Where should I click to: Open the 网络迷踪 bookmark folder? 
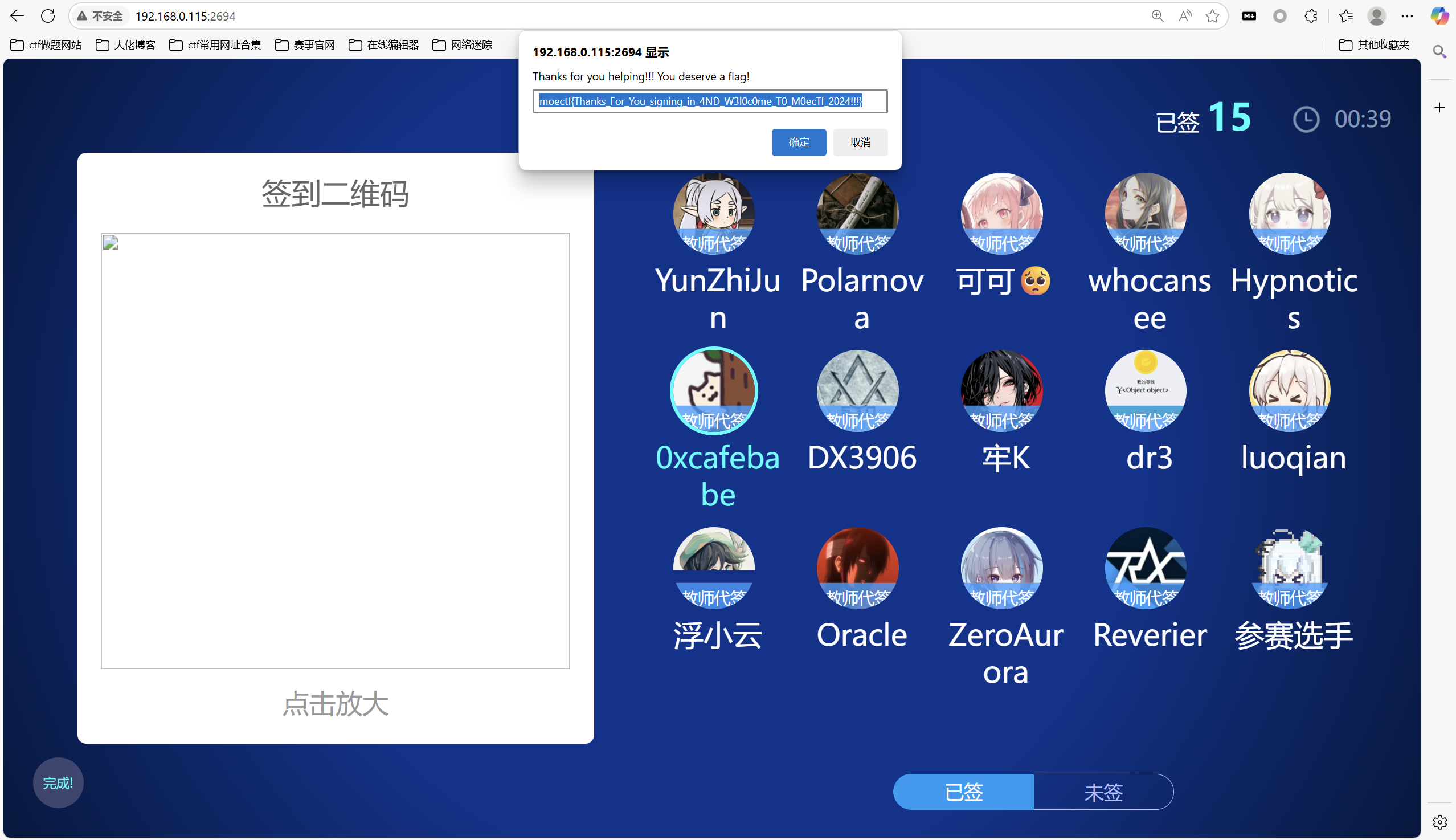[x=463, y=45]
